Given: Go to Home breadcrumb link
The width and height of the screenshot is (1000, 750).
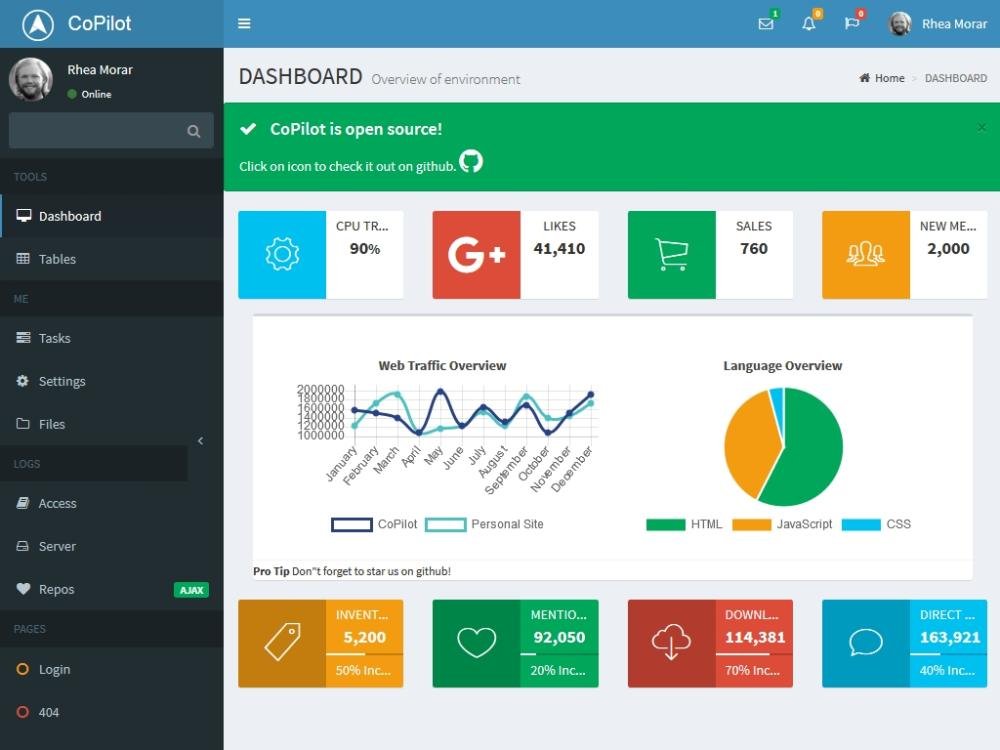Looking at the screenshot, I should pyautogui.click(x=889, y=78).
